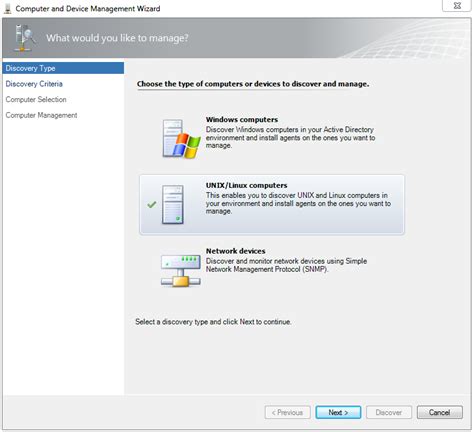Screen dimensions: 474x432
Task: Click the Windows computers server icon
Action: click(181, 139)
